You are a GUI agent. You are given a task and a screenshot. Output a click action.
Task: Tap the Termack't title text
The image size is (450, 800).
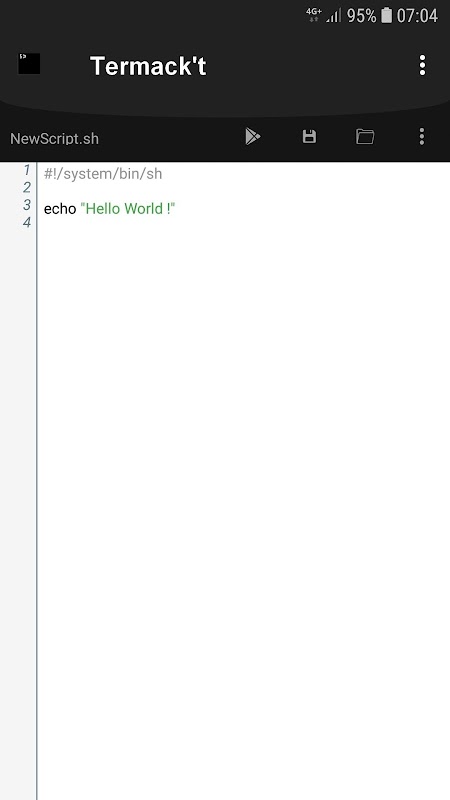pyautogui.click(x=148, y=66)
